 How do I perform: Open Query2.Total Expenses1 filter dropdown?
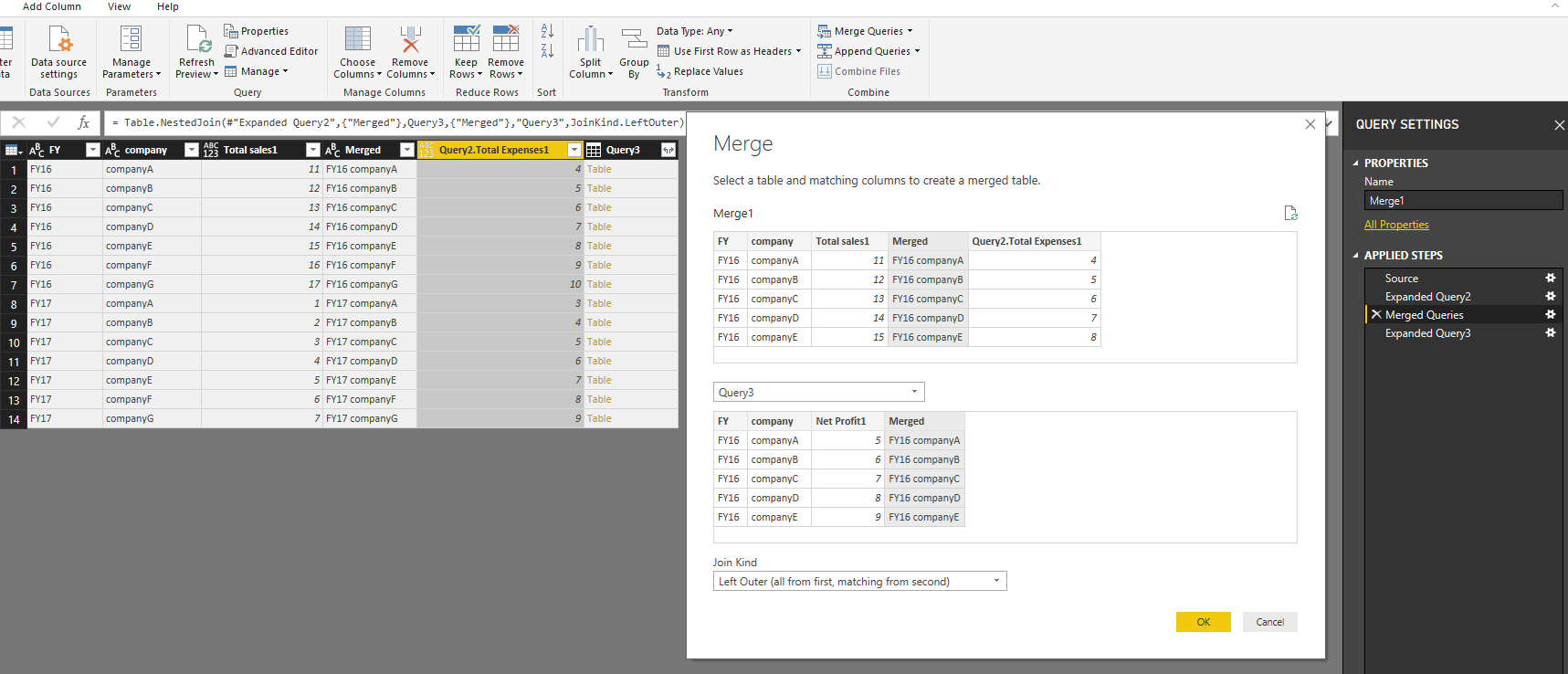click(574, 150)
